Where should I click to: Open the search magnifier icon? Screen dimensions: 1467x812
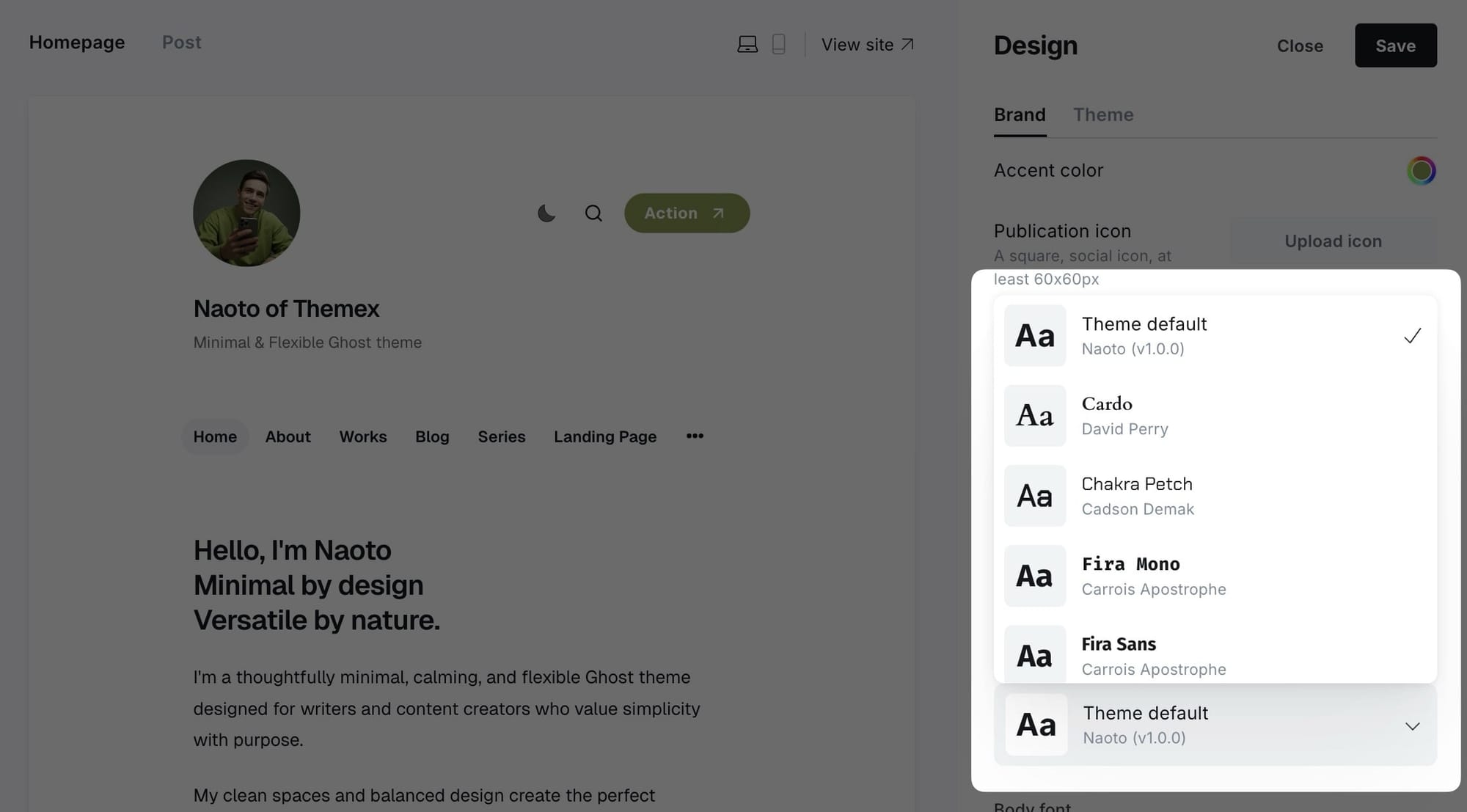coord(593,213)
